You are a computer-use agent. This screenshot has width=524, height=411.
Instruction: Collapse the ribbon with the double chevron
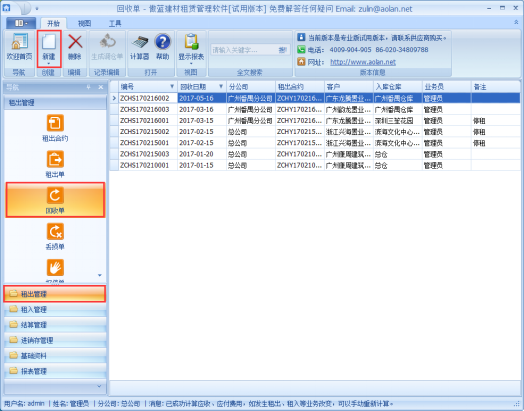coord(516,22)
